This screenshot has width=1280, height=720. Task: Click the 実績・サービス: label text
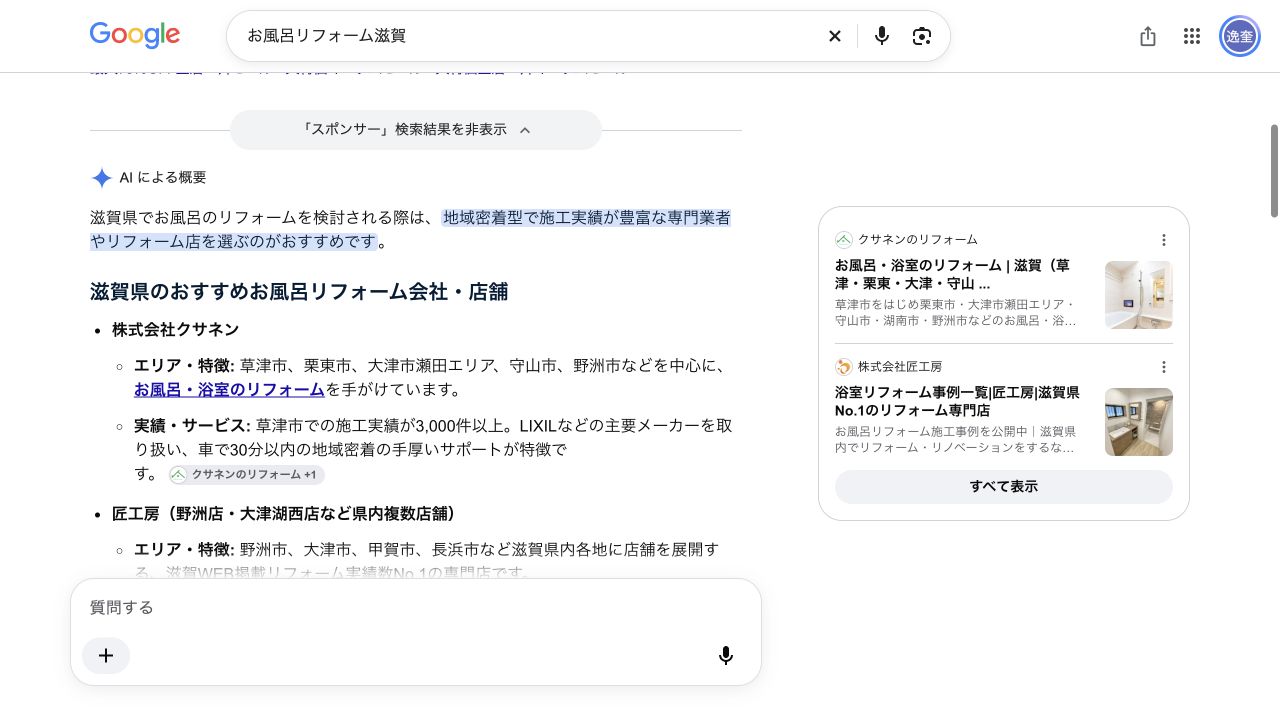[x=192, y=425]
